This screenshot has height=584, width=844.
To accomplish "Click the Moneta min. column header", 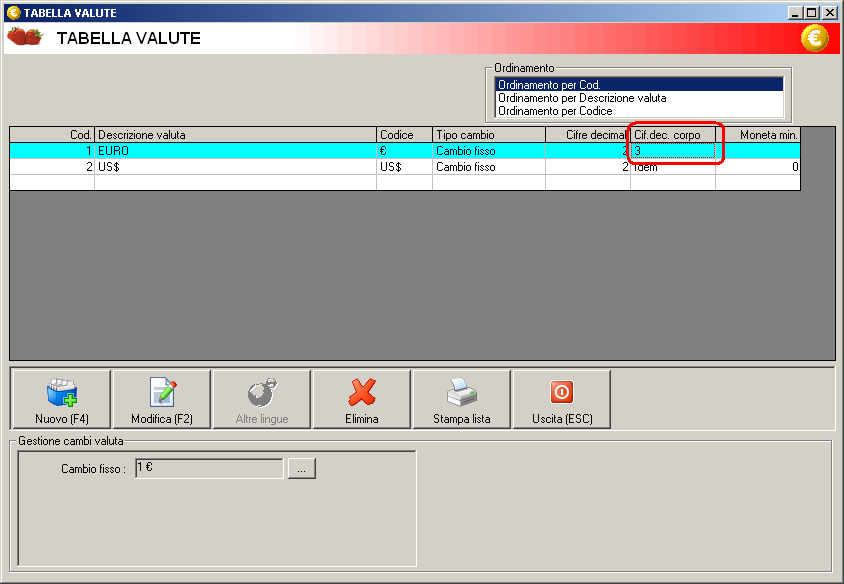I will [x=758, y=135].
